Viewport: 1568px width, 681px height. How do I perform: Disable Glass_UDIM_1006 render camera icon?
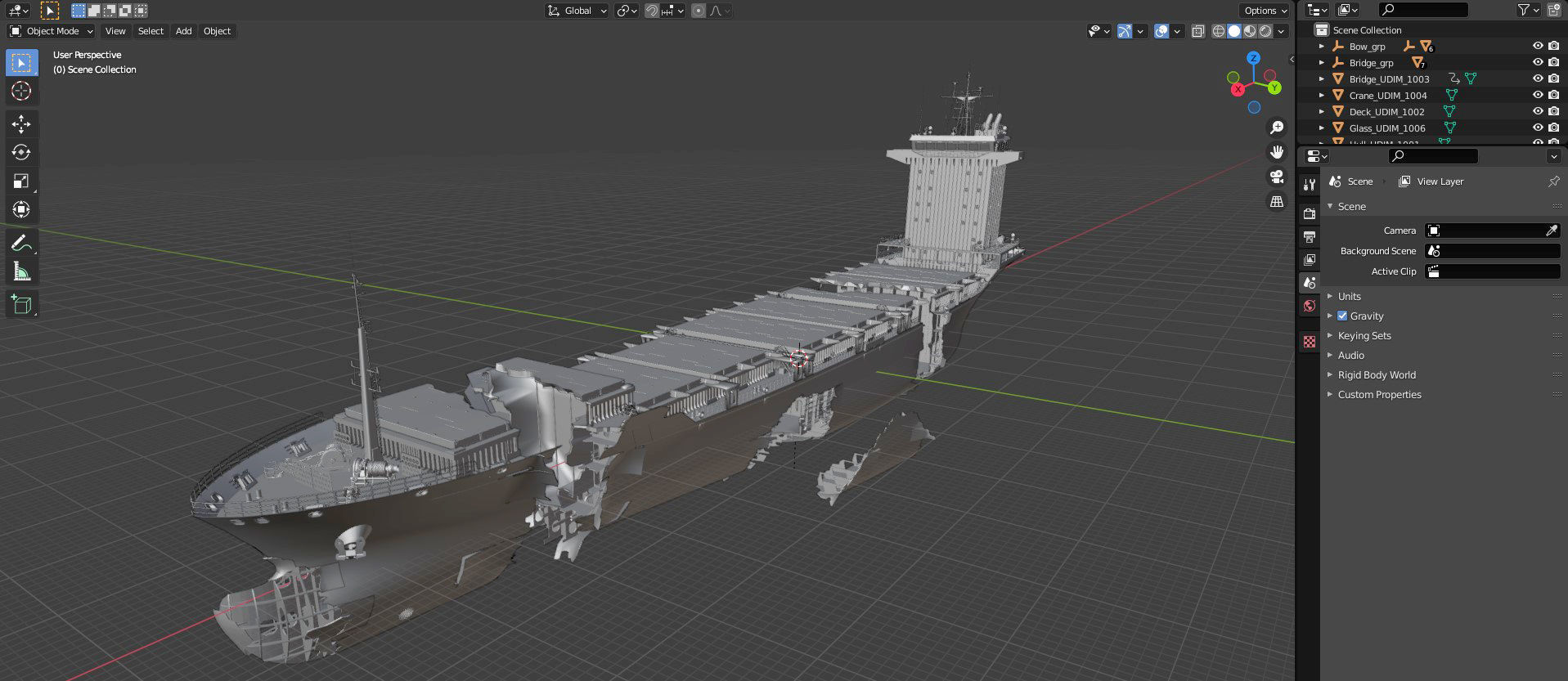(x=1553, y=128)
